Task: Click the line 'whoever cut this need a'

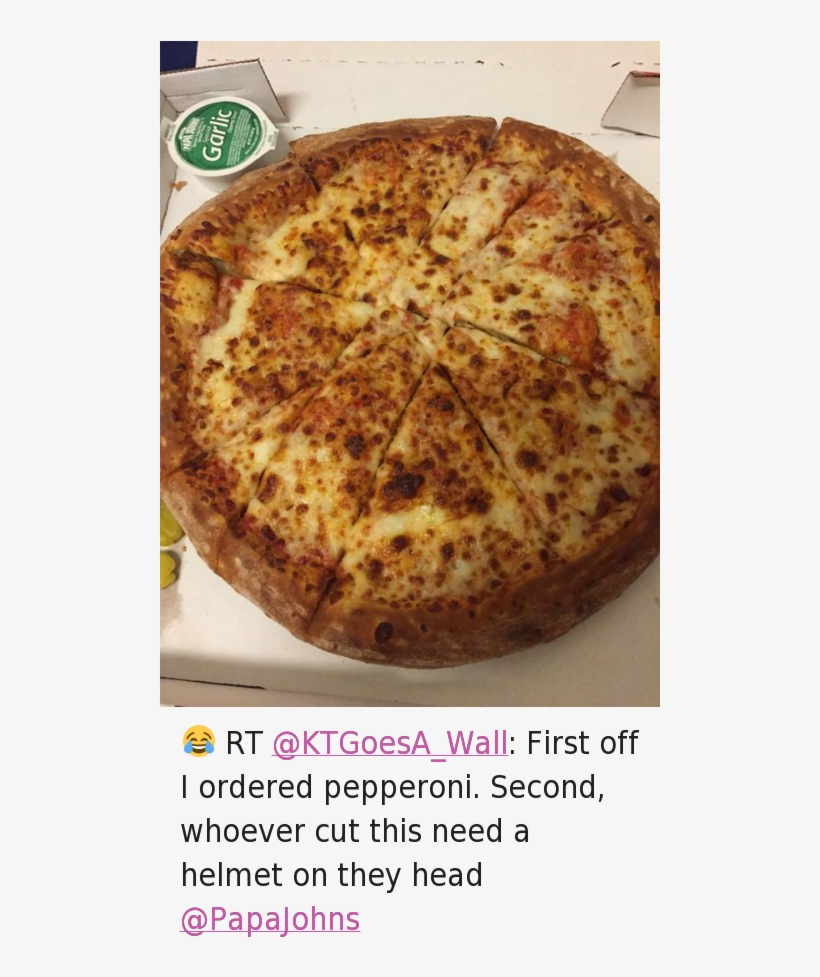Action: (355, 831)
